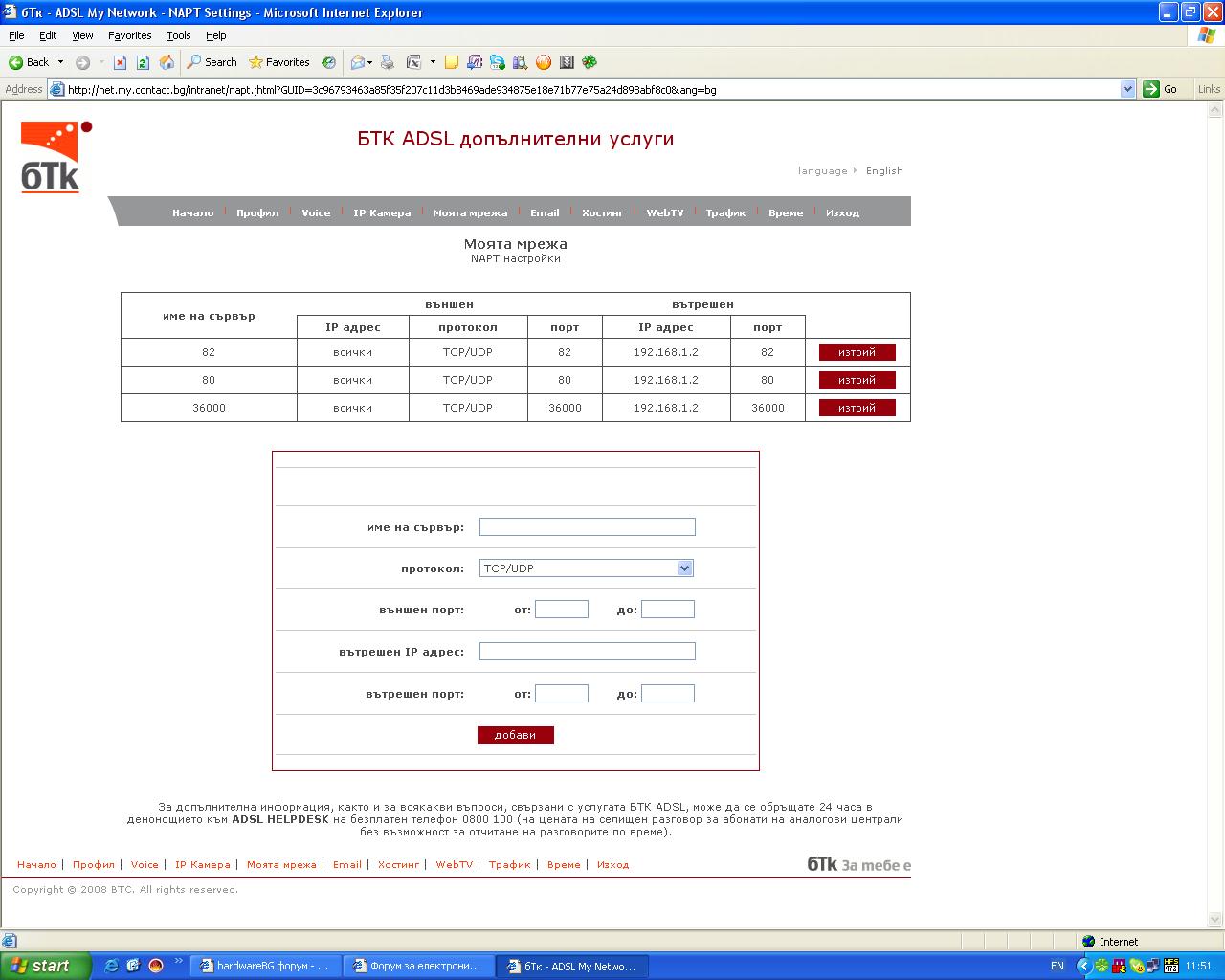The height and width of the screenshot is (980, 1225).
Task: Open Email in the gray nav bar
Action: [x=545, y=212]
